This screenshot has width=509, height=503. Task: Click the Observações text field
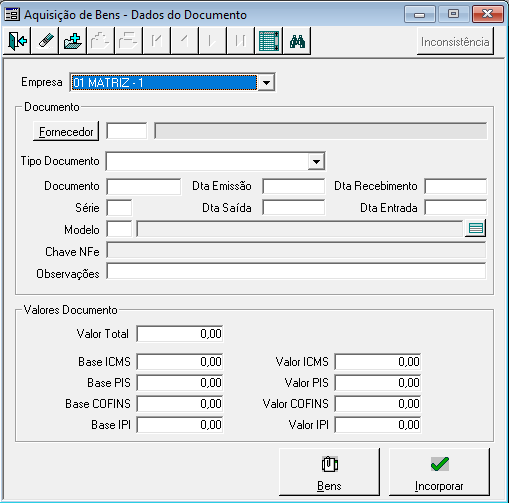[296, 271]
